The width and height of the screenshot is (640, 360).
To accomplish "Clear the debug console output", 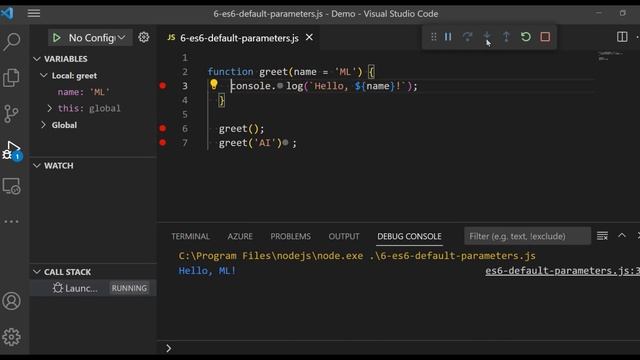I will tap(602, 236).
